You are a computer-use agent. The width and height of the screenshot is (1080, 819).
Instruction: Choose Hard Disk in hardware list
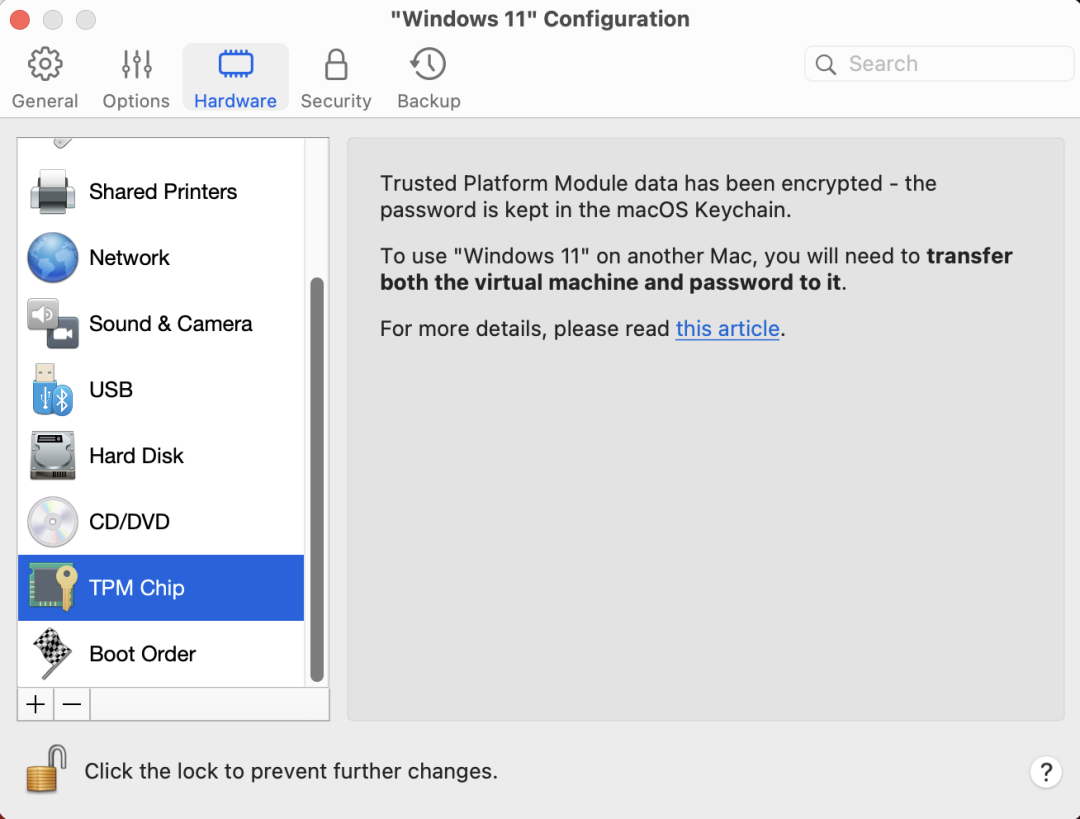click(160, 456)
